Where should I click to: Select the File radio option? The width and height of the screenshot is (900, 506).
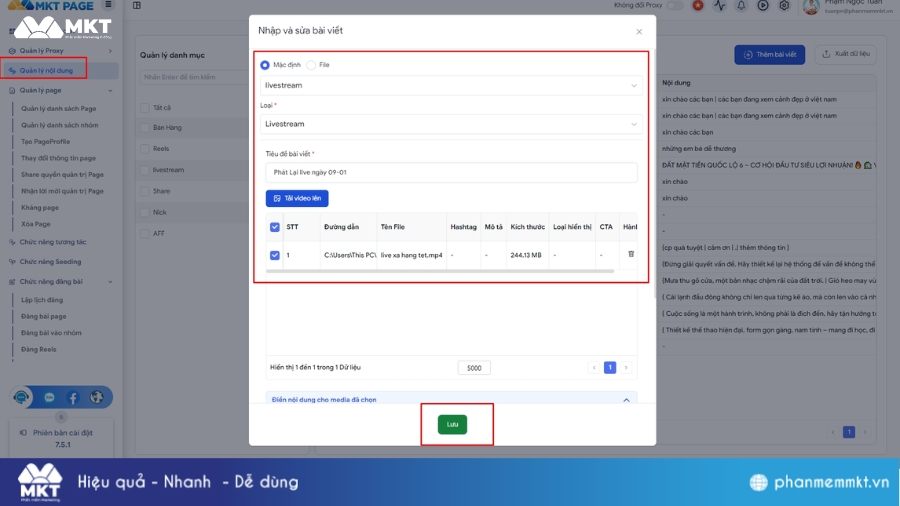coord(311,65)
